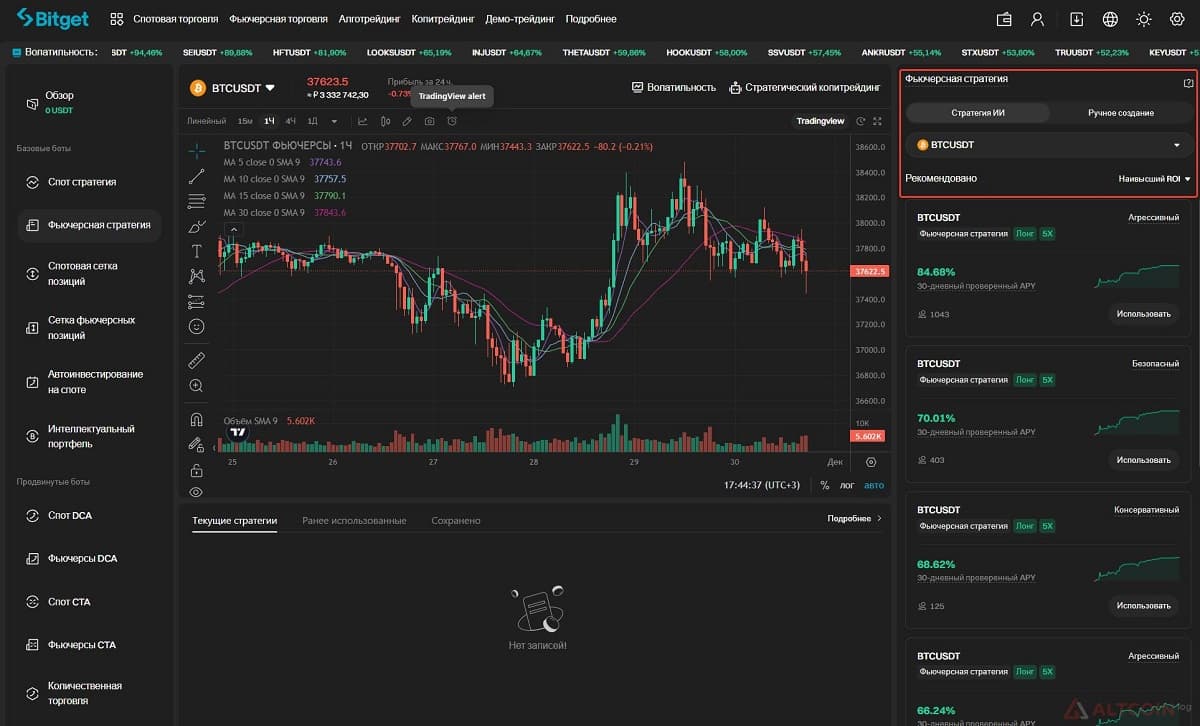Screen dimensions: 1200x726
Task: Open the Копитрейдинг menu
Action: pyautogui.click(x=442, y=19)
